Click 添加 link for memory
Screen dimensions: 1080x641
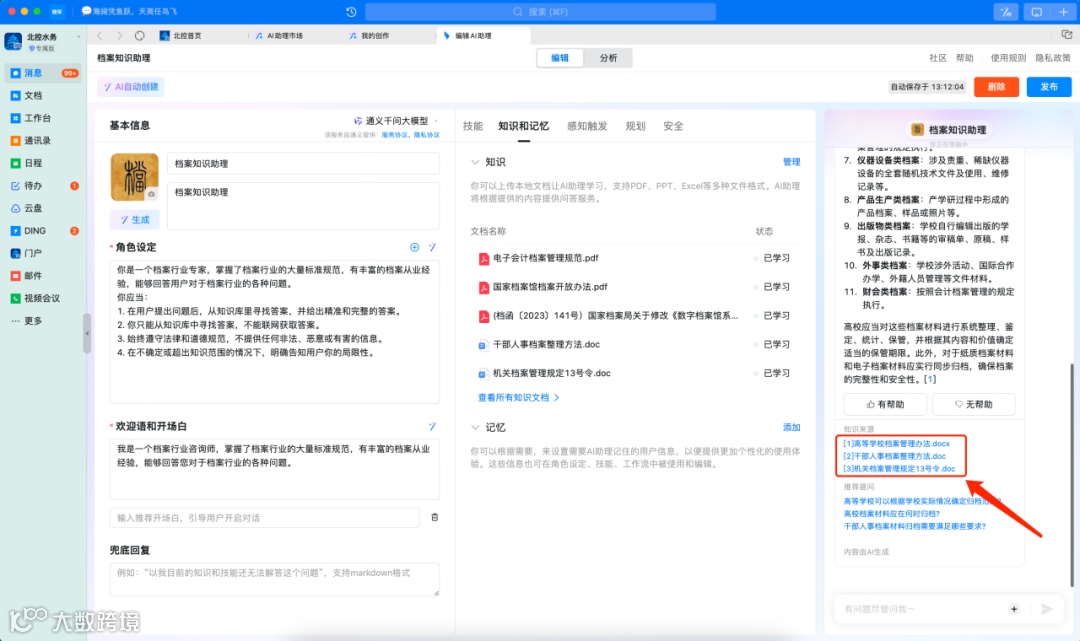click(791, 428)
